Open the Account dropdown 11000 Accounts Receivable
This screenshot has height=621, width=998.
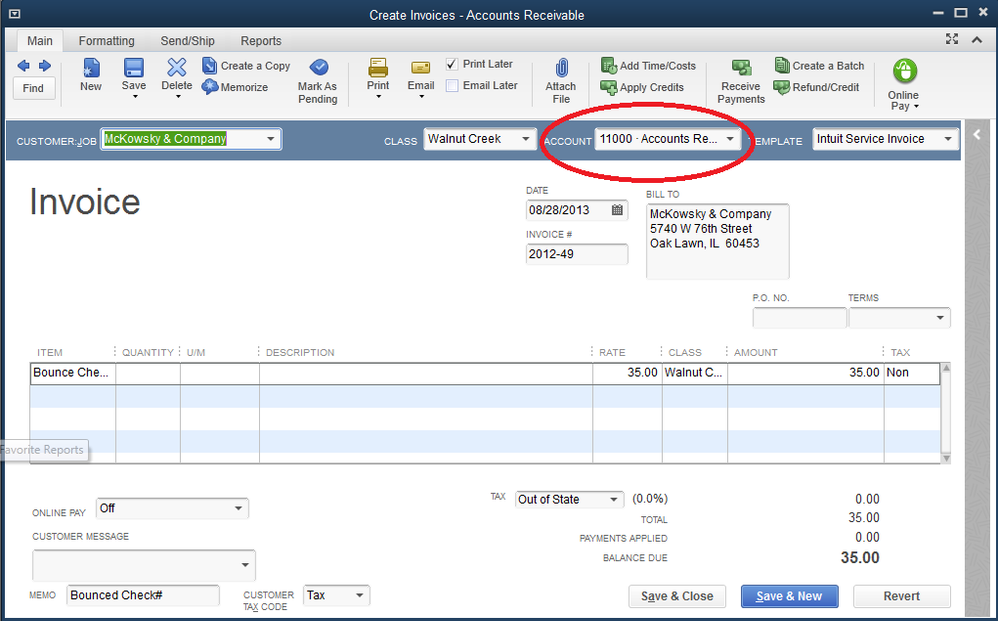[730, 139]
